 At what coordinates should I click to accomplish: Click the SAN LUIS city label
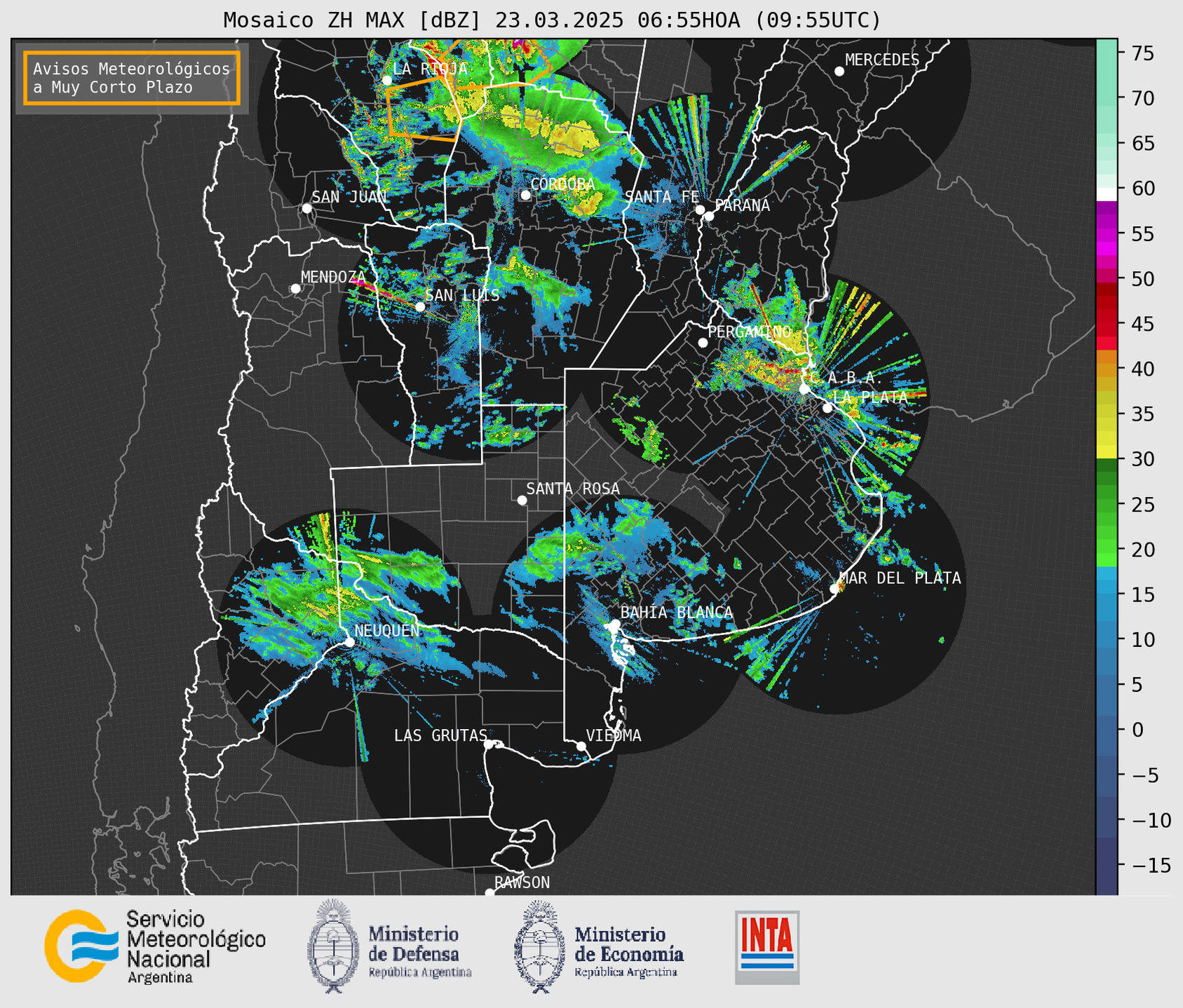[x=462, y=295]
